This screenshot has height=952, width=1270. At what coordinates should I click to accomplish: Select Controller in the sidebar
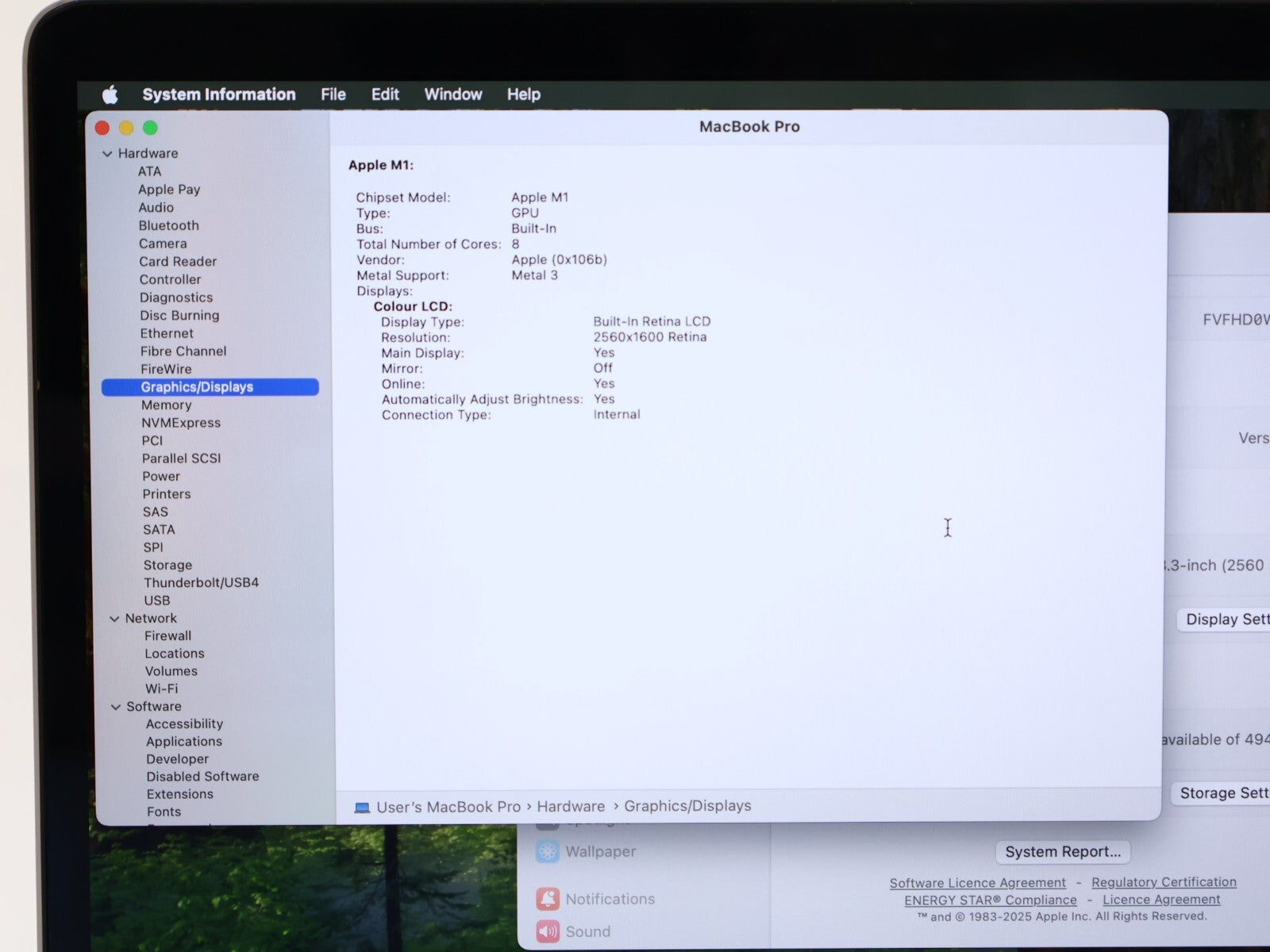[170, 280]
